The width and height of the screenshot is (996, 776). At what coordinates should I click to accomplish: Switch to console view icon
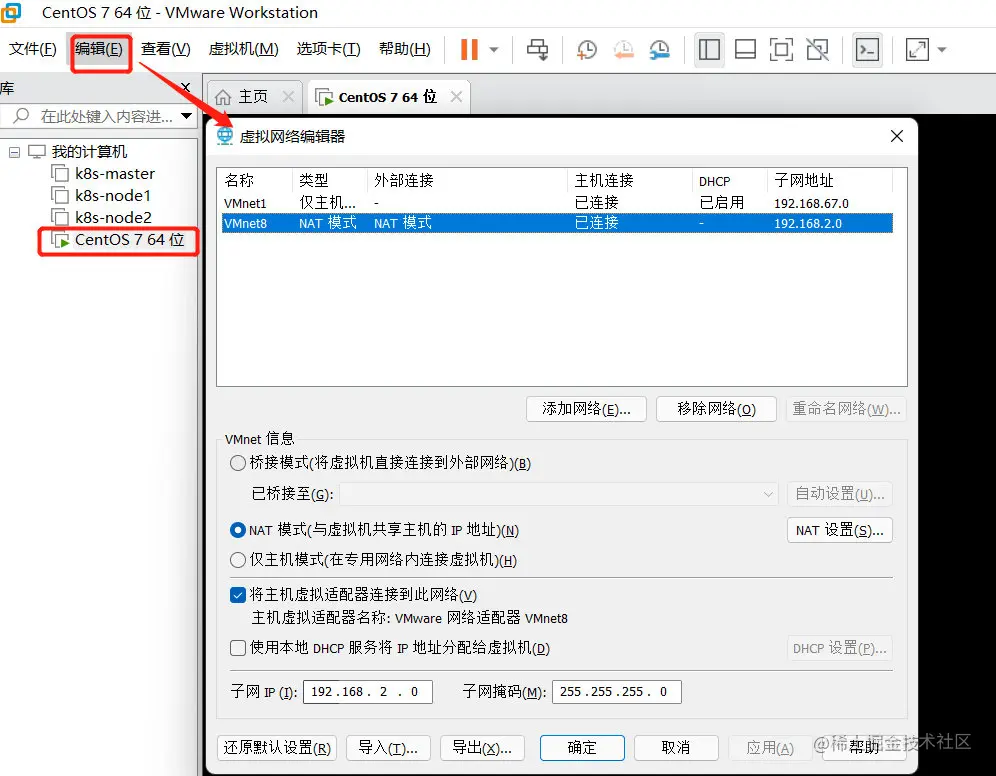pyautogui.click(x=867, y=49)
